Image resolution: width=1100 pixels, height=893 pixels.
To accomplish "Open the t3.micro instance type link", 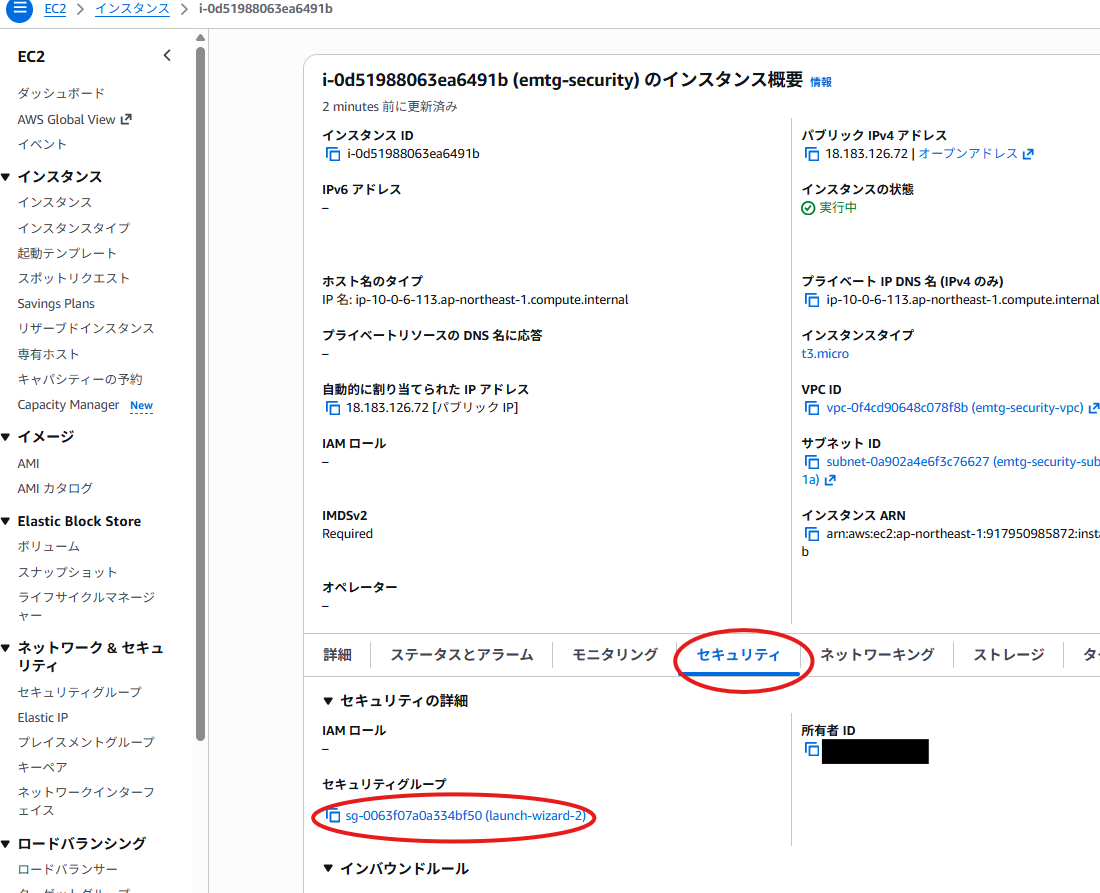I will [x=825, y=354].
